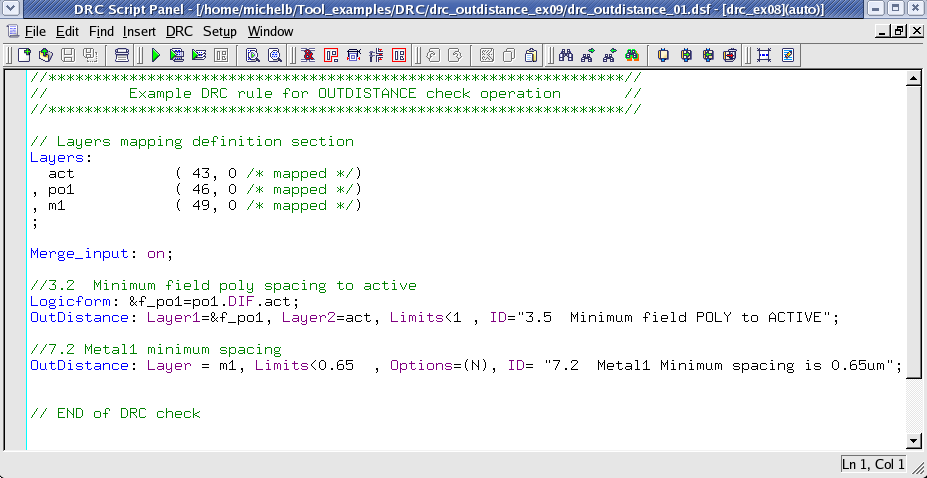Click the last toolbar icon with pencil

pos(788,55)
